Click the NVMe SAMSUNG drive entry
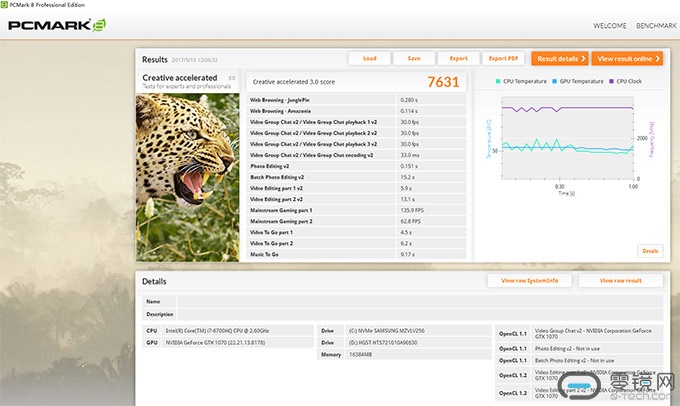Viewport: 680px width, 406px height. tap(404, 331)
